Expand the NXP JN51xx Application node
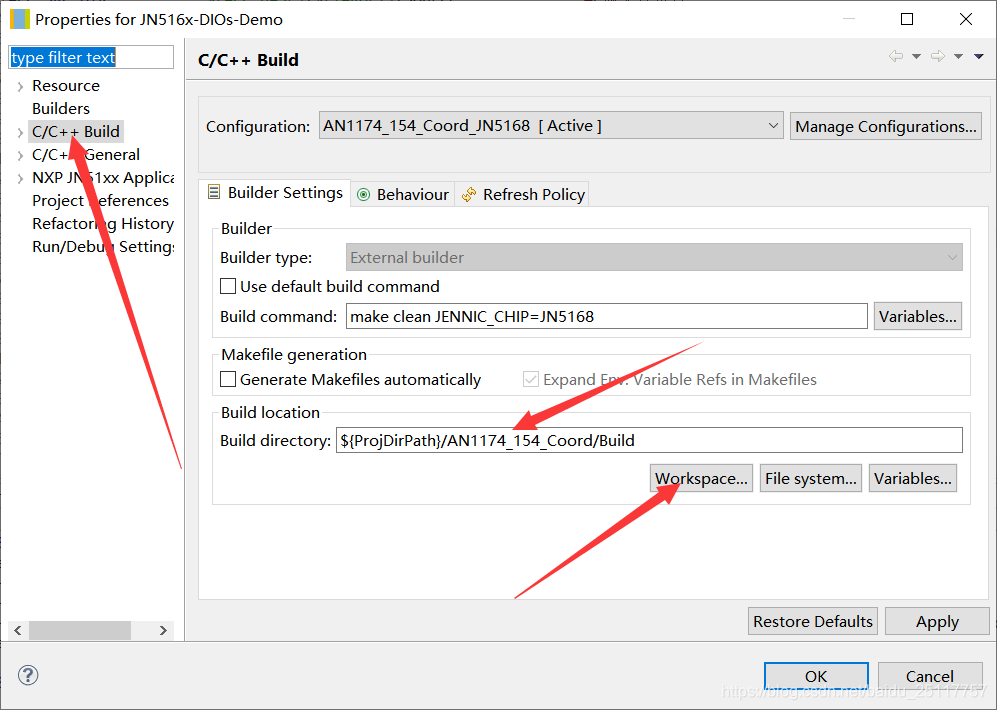The height and width of the screenshot is (710, 997). pyautogui.click(x=20, y=179)
